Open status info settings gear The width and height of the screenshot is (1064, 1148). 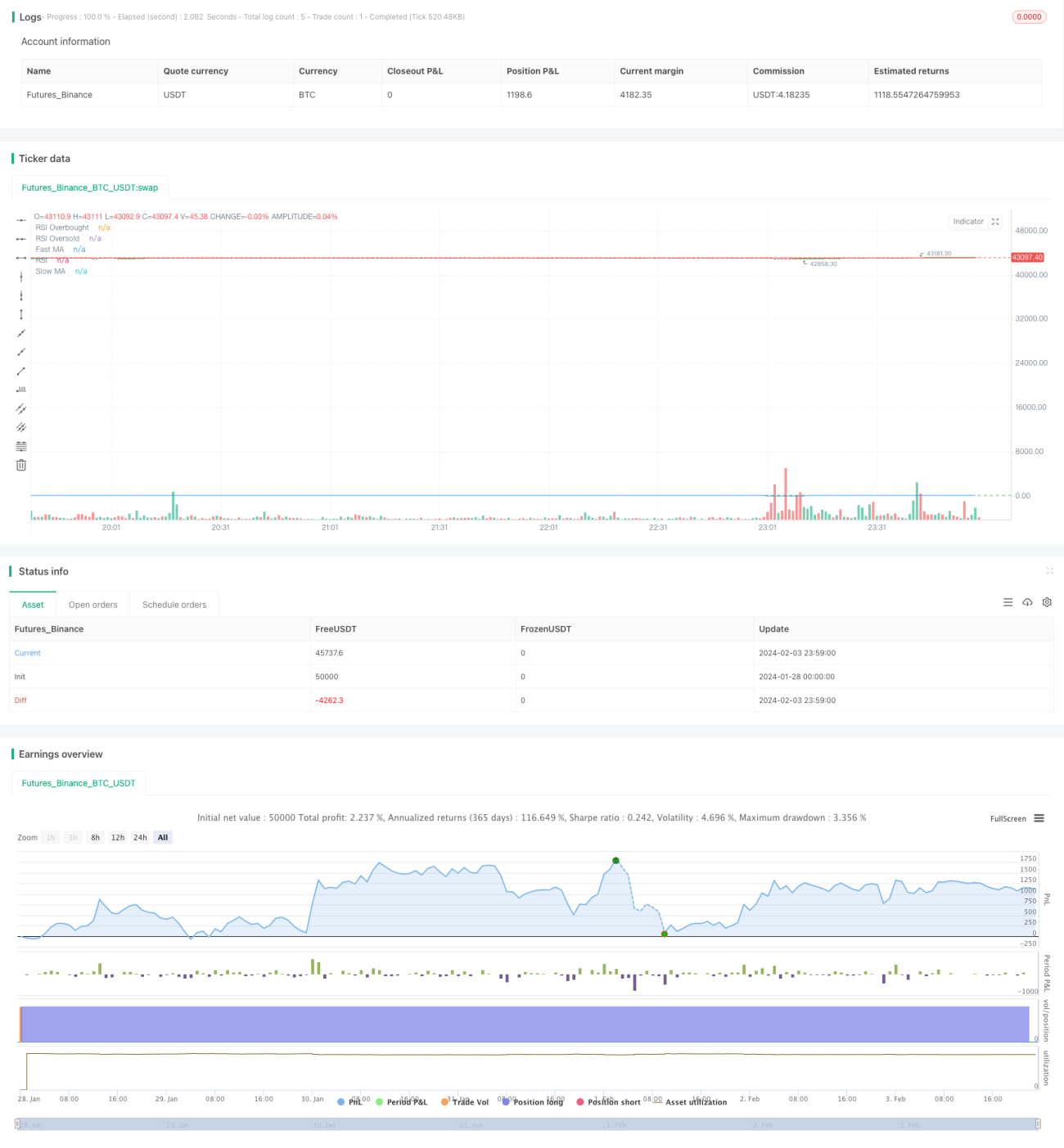(x=1047, y=602)
